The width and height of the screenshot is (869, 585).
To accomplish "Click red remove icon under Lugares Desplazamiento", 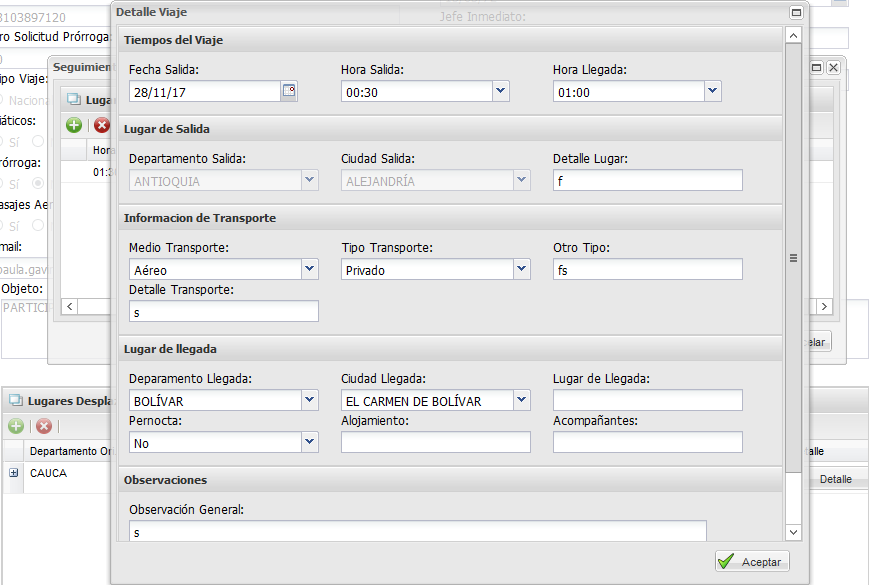I will tap(44, 425).
